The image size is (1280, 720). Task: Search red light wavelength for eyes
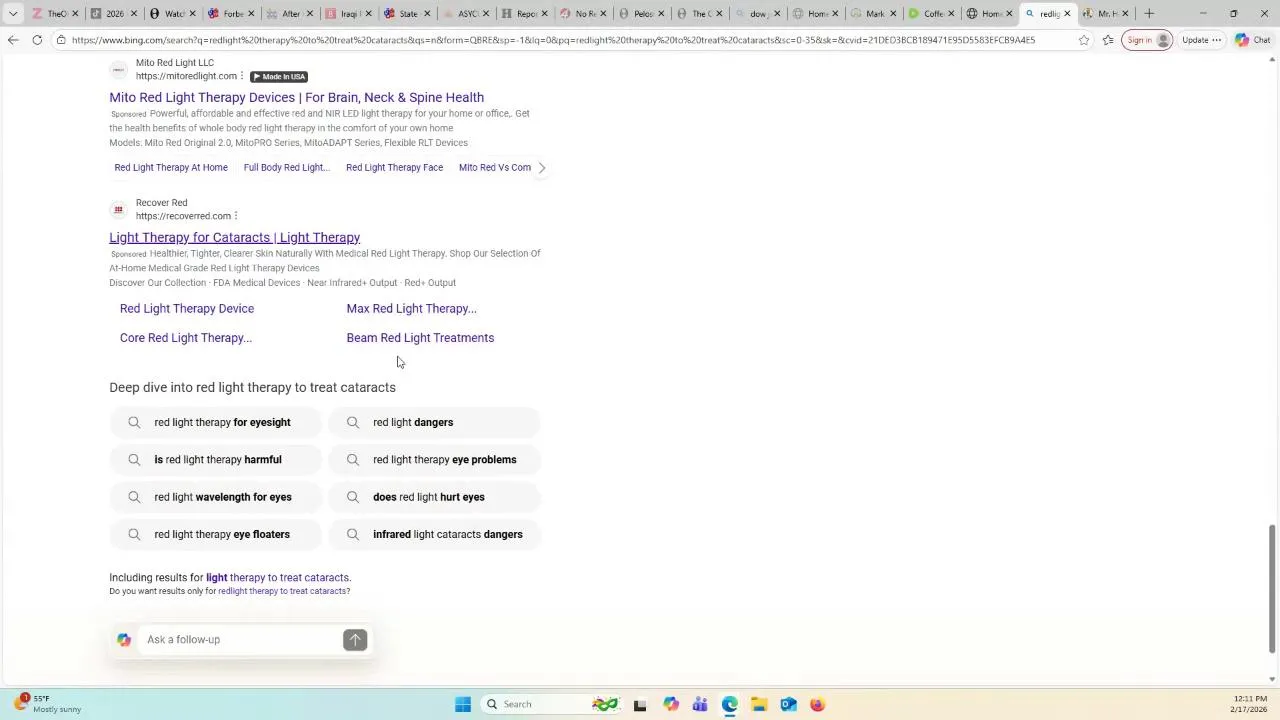click(216, 497)
